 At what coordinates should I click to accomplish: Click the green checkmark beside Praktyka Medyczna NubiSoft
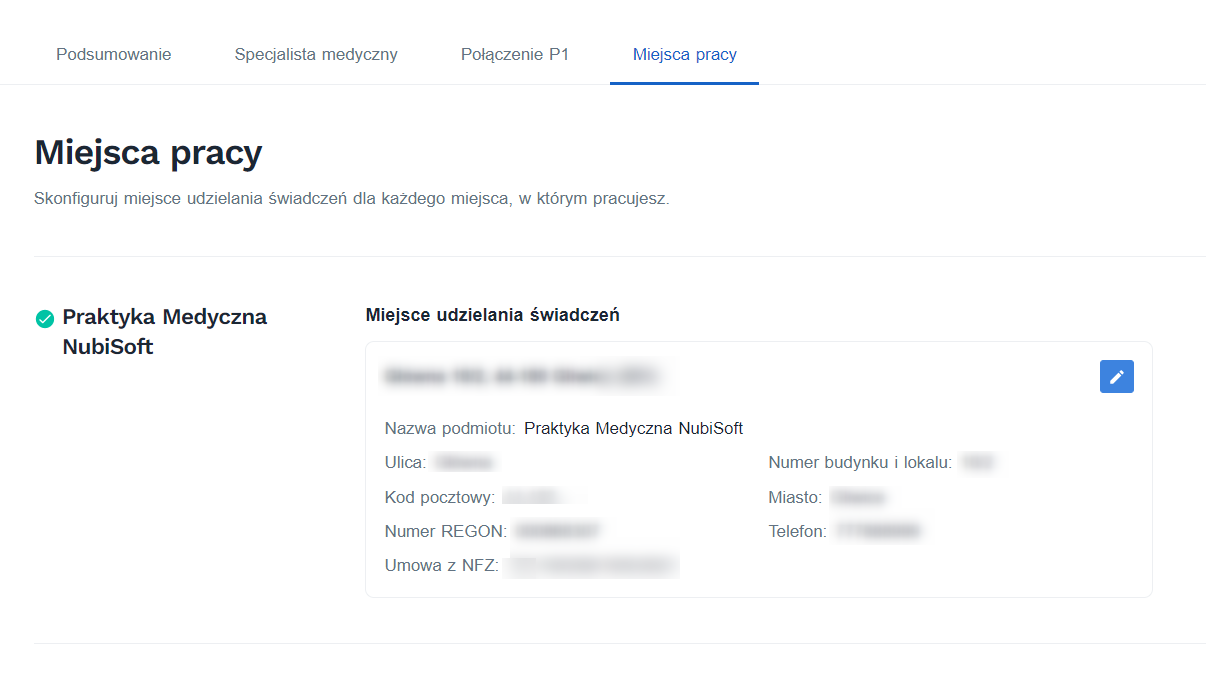43,318
